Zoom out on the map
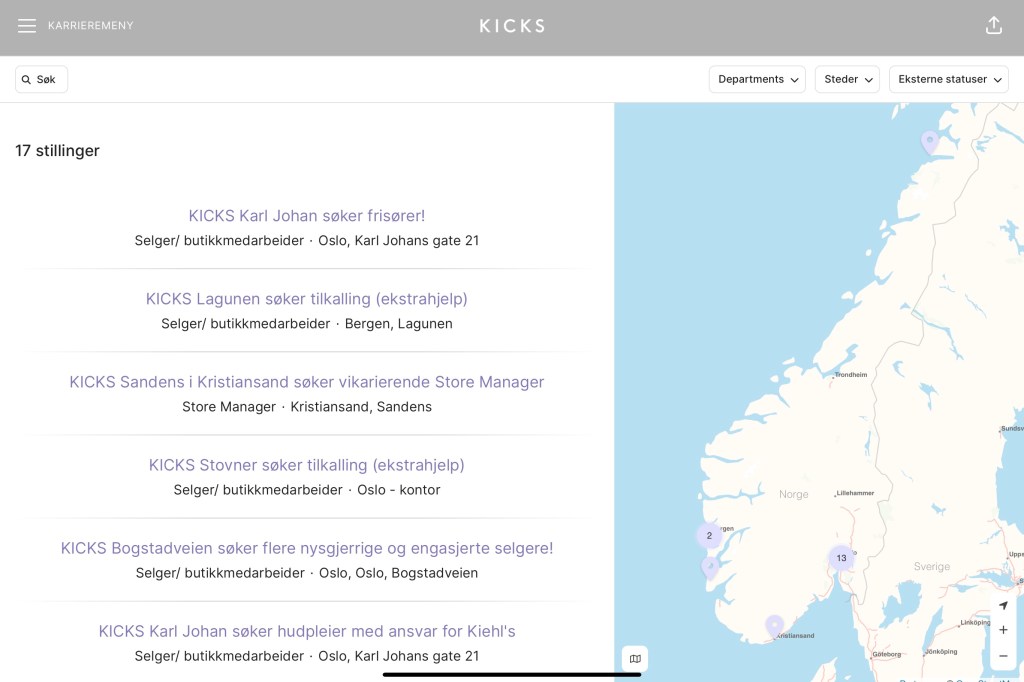The height and width of the screenshot is (682, 1024). point(1003,656)
